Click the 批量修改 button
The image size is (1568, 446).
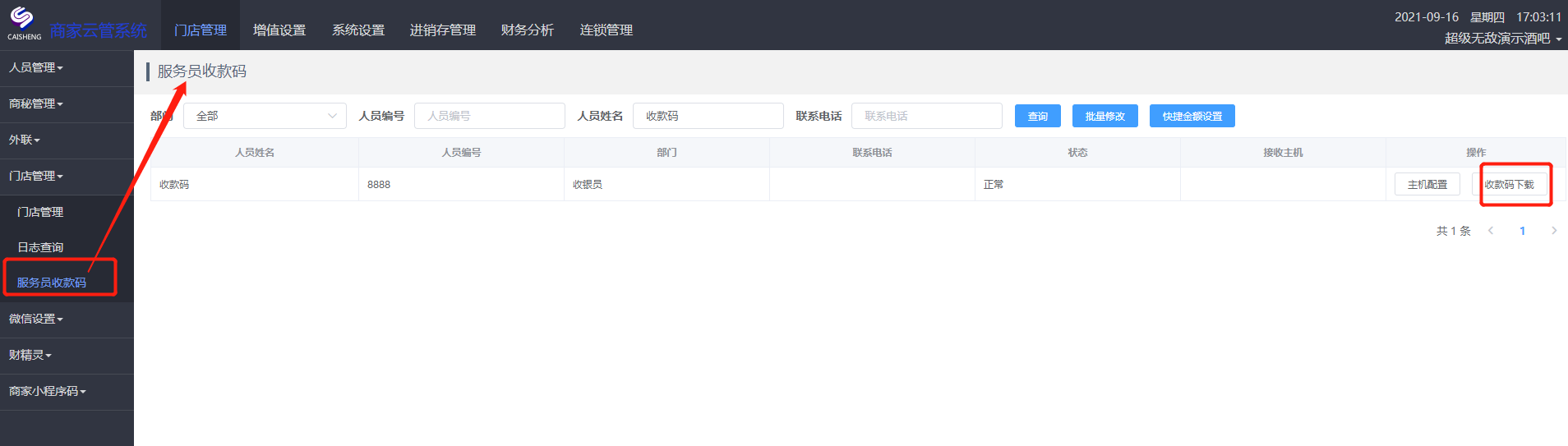coord(1105,116)
